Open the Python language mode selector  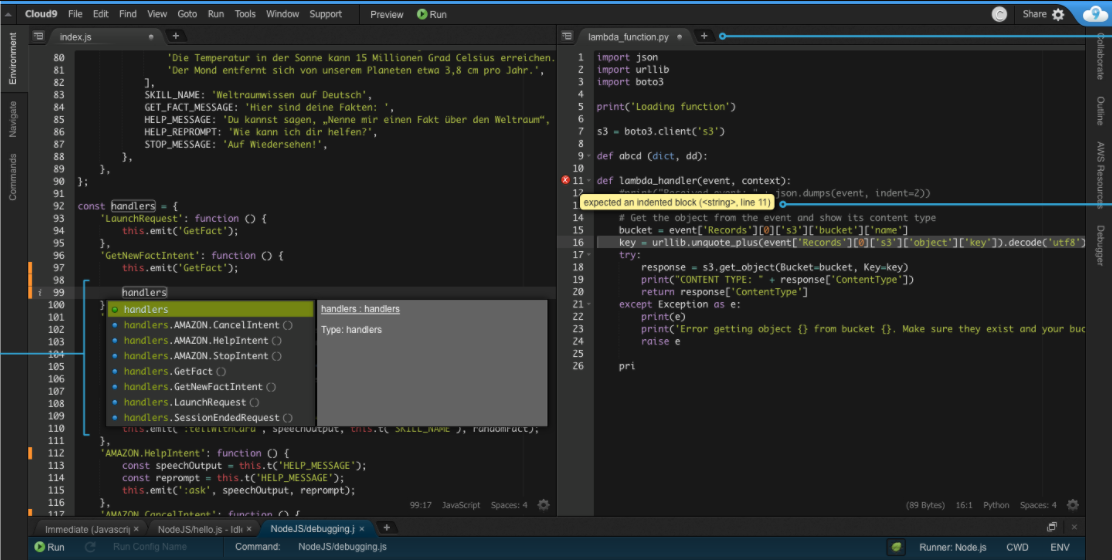(996, 505)
